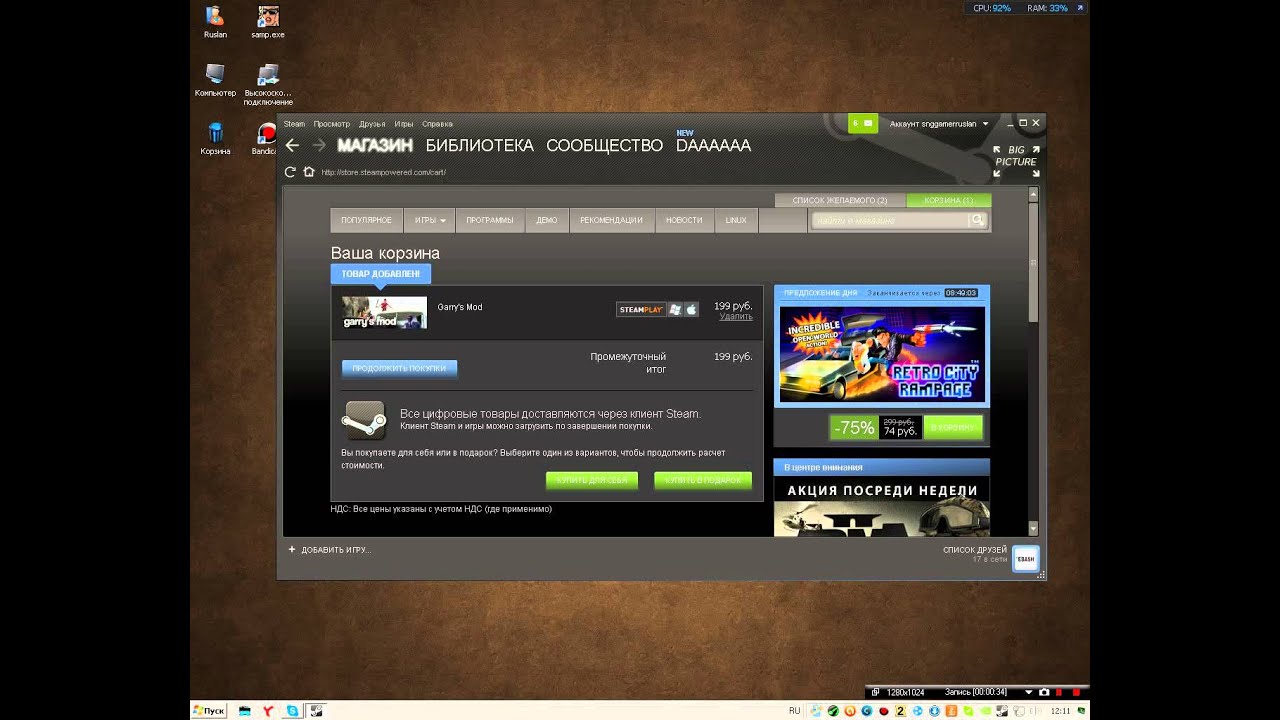1280x720 pixels.
Task: Click the plus icon for Add a Game
Action: pyautogui.click(x=292, y=549)
